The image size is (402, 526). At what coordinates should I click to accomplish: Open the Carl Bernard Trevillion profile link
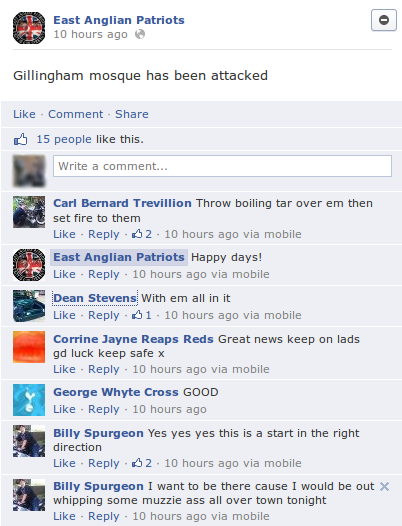tap(122, 203)
